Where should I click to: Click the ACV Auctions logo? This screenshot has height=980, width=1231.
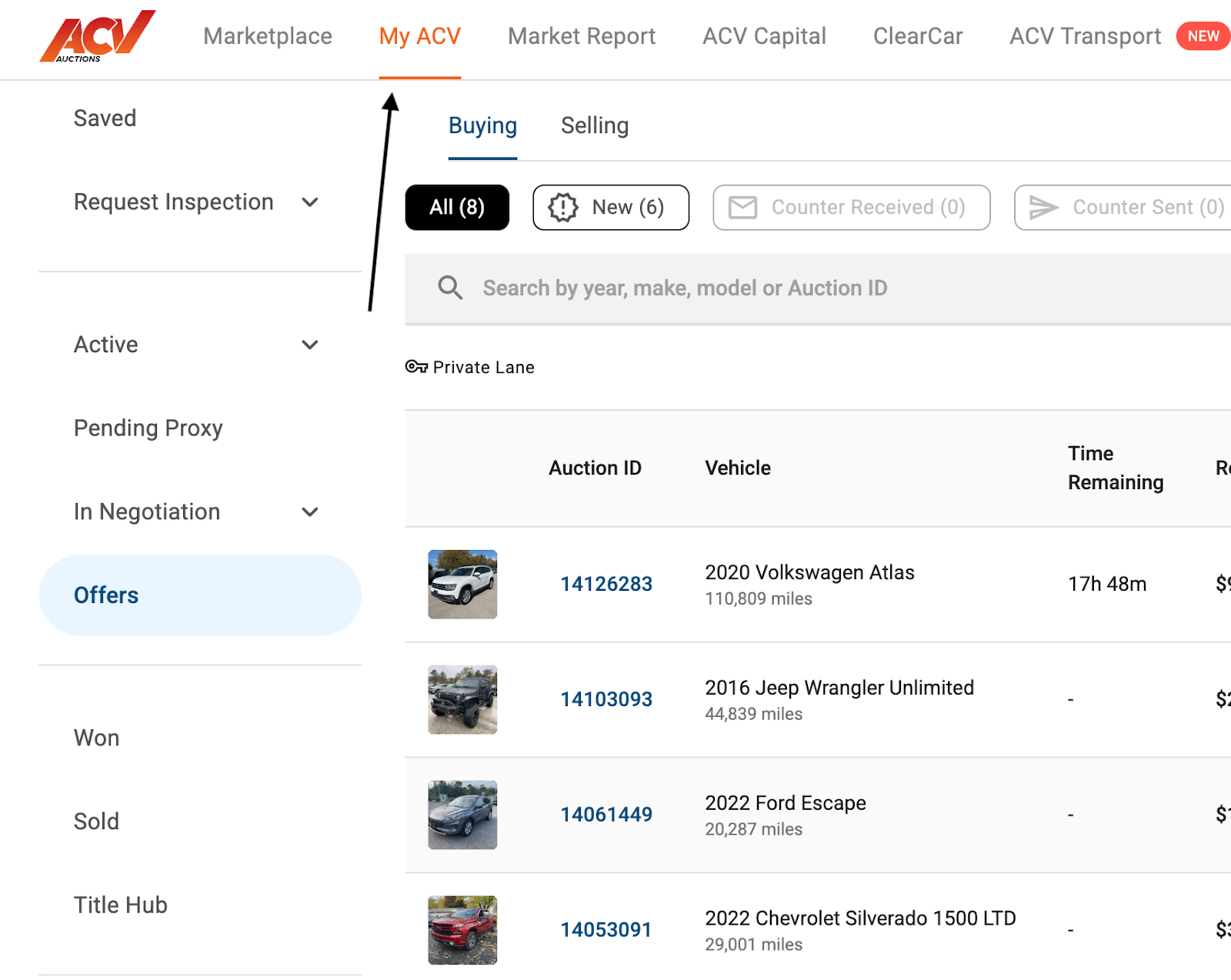[97, 36]
